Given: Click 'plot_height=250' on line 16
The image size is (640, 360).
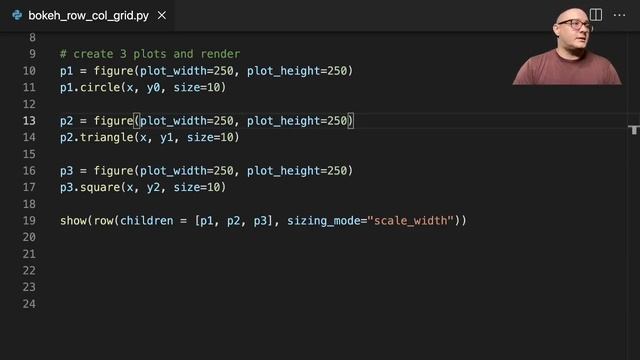Looking at the screenshot, I should click(x=297, y=171).
